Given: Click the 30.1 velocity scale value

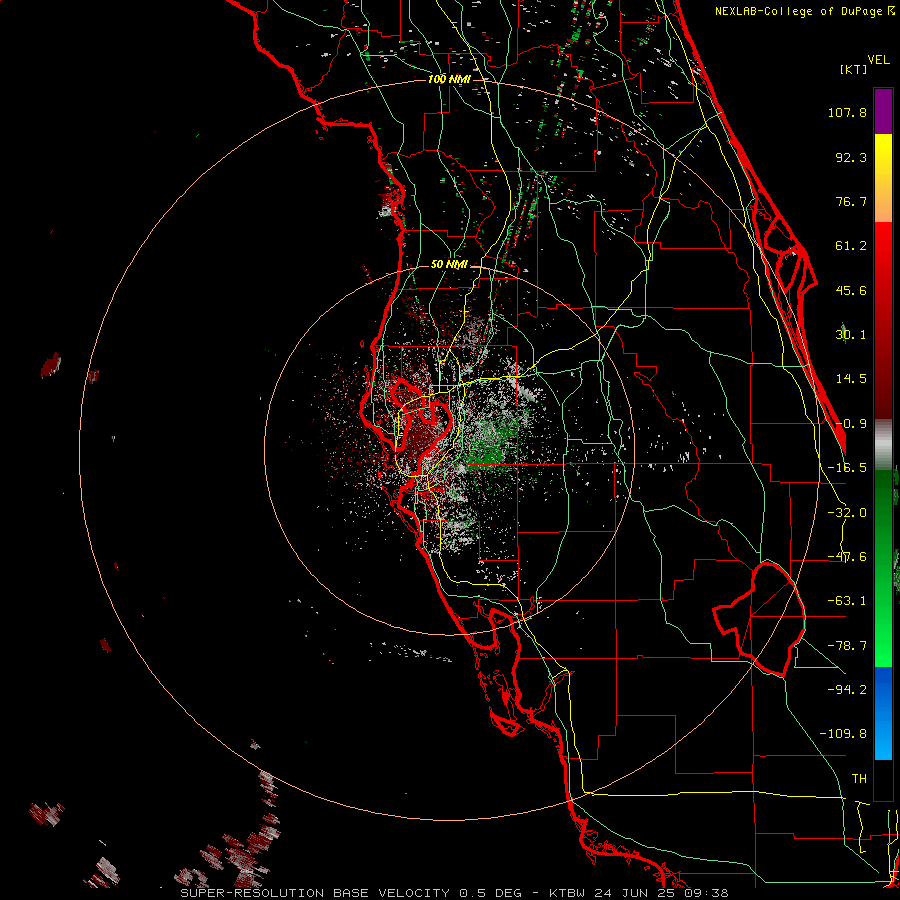Looking at the screenshot, I should pos(851,335).
